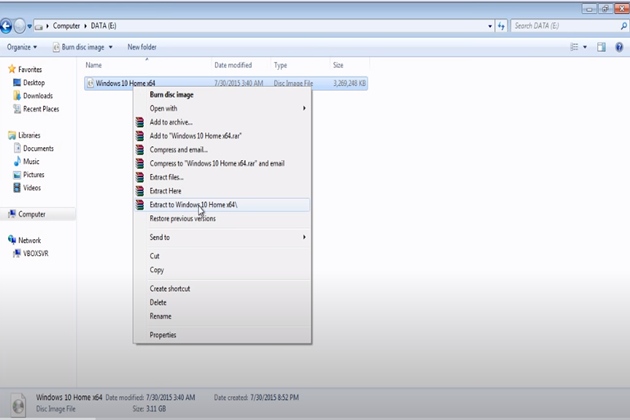Select Properties from context menu
The height and width of the screenshot is (420, 630).
(x=163, y=335)
